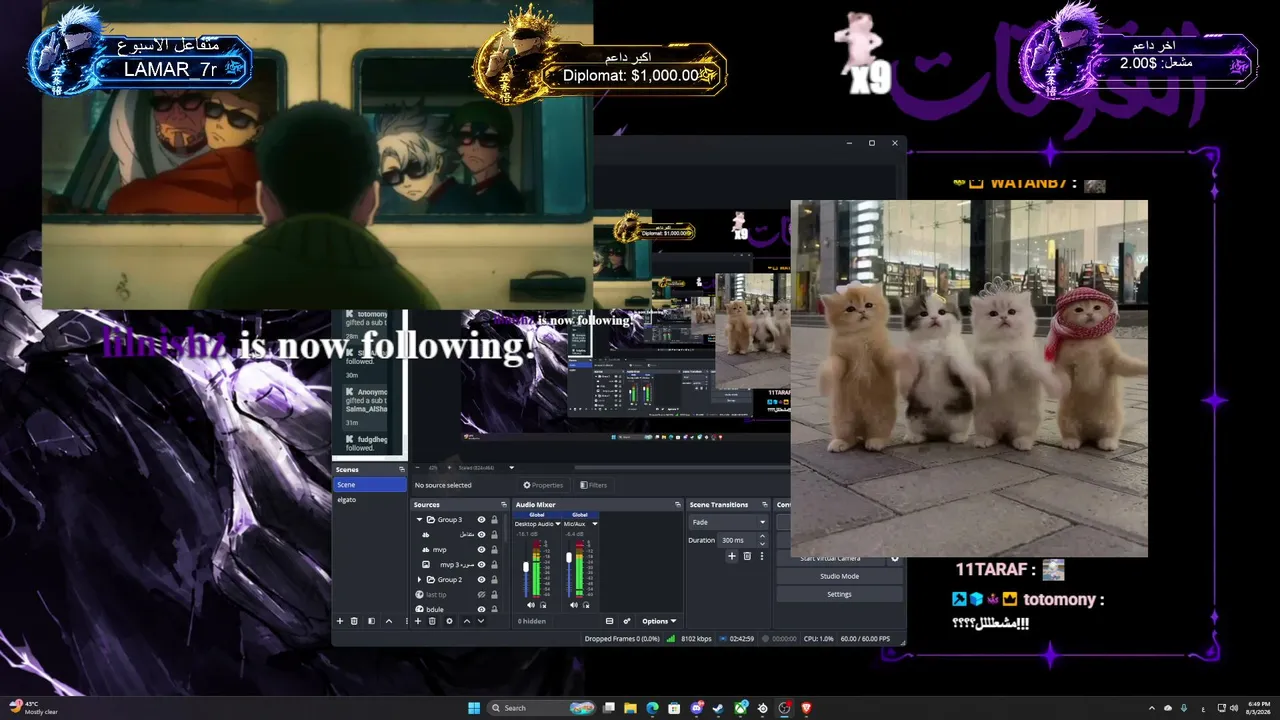This screenshot has width=1280, height=720.
Task: Open source properties gear in Sources toolbar
Action: coord(449,621)
